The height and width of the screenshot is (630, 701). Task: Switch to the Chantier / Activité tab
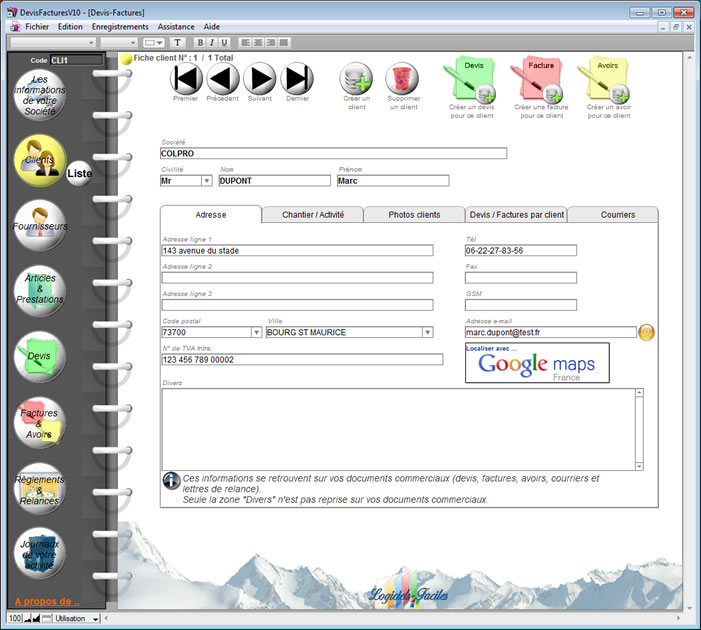pyautogui.click(x=312, y=214)
